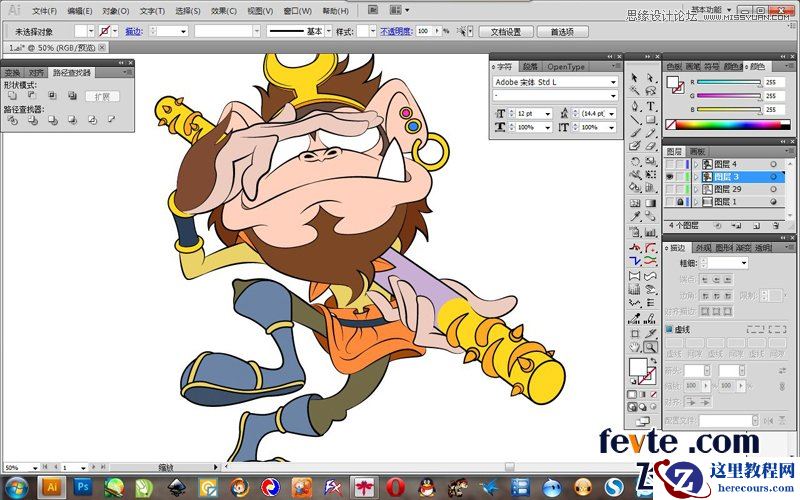Image resolution: width=800 pixels, height=500 pixels.
Task: Click the 首选项 button
Action: 563,31
